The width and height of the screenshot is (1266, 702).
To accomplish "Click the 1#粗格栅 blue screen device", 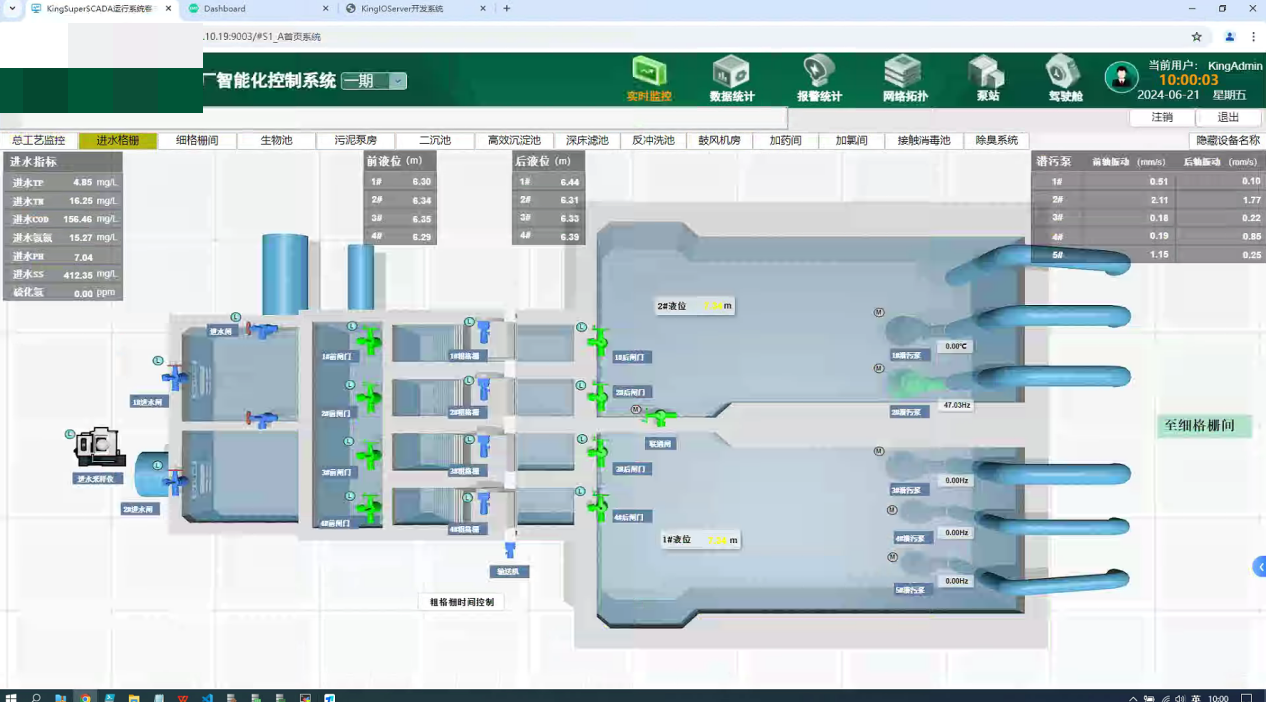I will pyautogui.click(x=483, y=333).
